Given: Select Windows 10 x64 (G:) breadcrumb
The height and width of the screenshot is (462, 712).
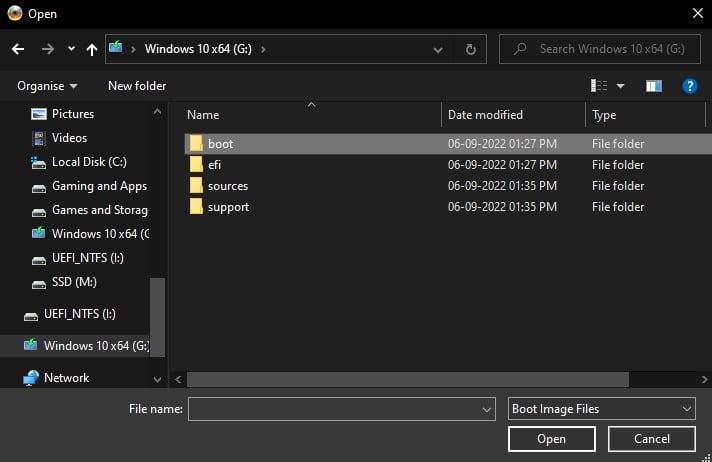Looking at the screenshot, I should tap(198, 49).
